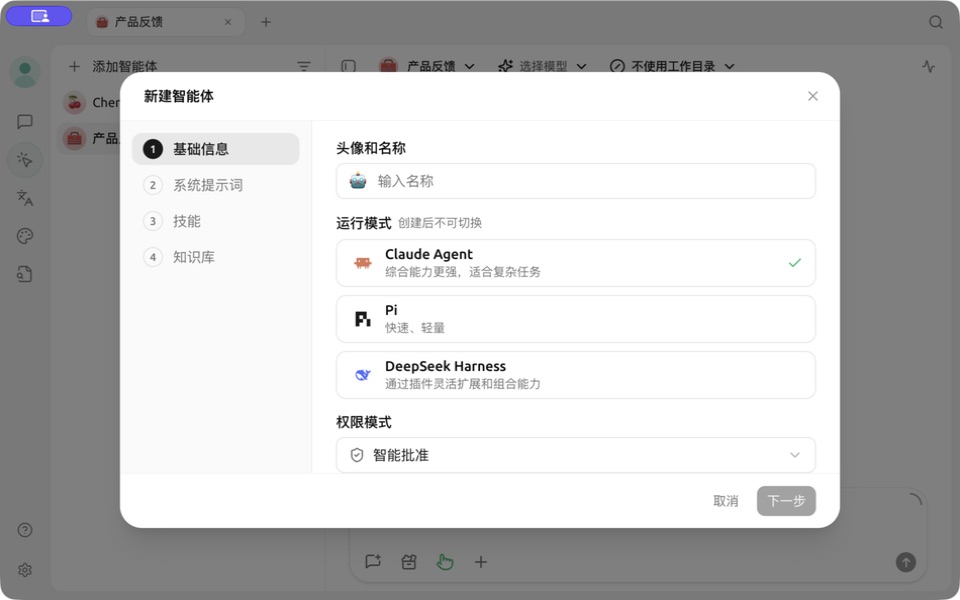
Task: Go to step 3 技能
Action: (216, 221)
